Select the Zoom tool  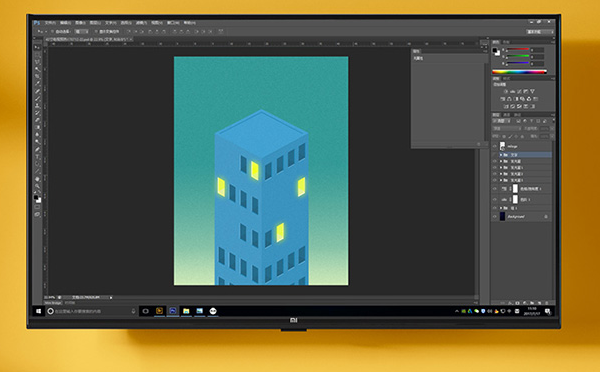point(37,186)
